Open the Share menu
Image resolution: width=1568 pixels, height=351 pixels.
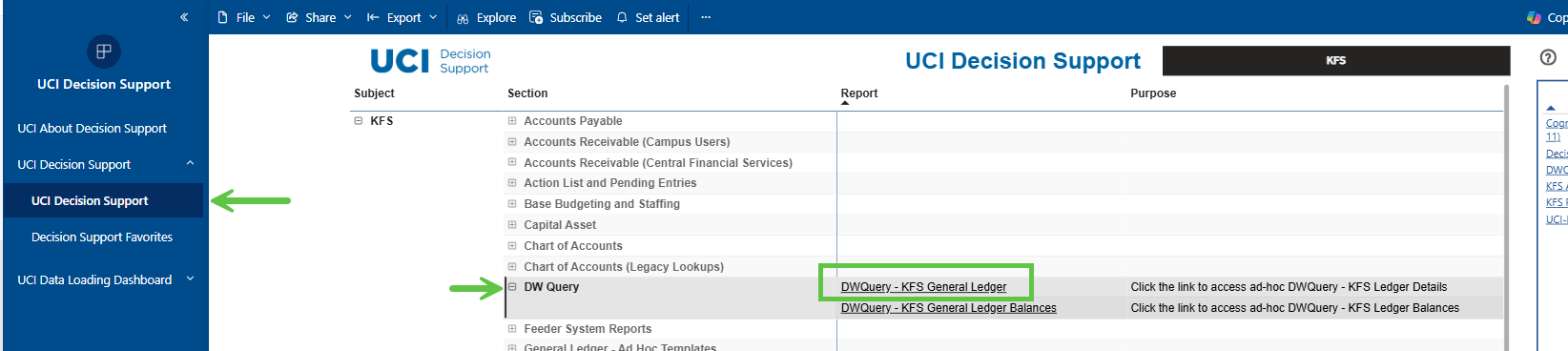pyautogui.click(x=319, y=17)
